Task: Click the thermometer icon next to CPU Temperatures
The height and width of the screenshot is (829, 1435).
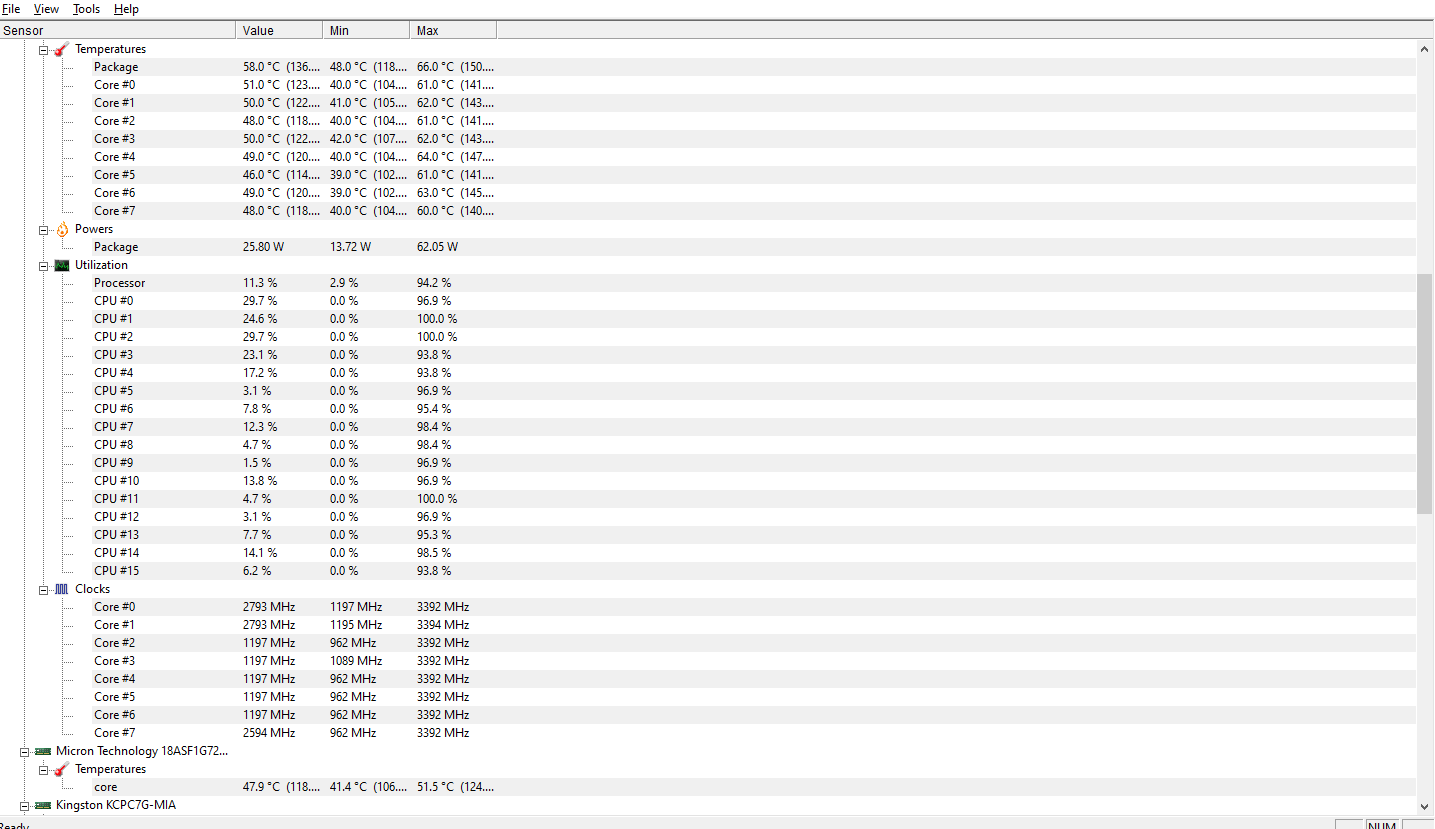Action: (x=62, y=49)
